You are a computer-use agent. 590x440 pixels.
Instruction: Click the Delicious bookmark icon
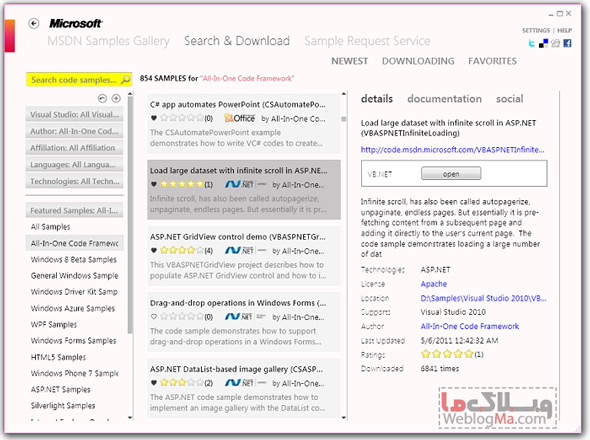click(x=543, y=44)
